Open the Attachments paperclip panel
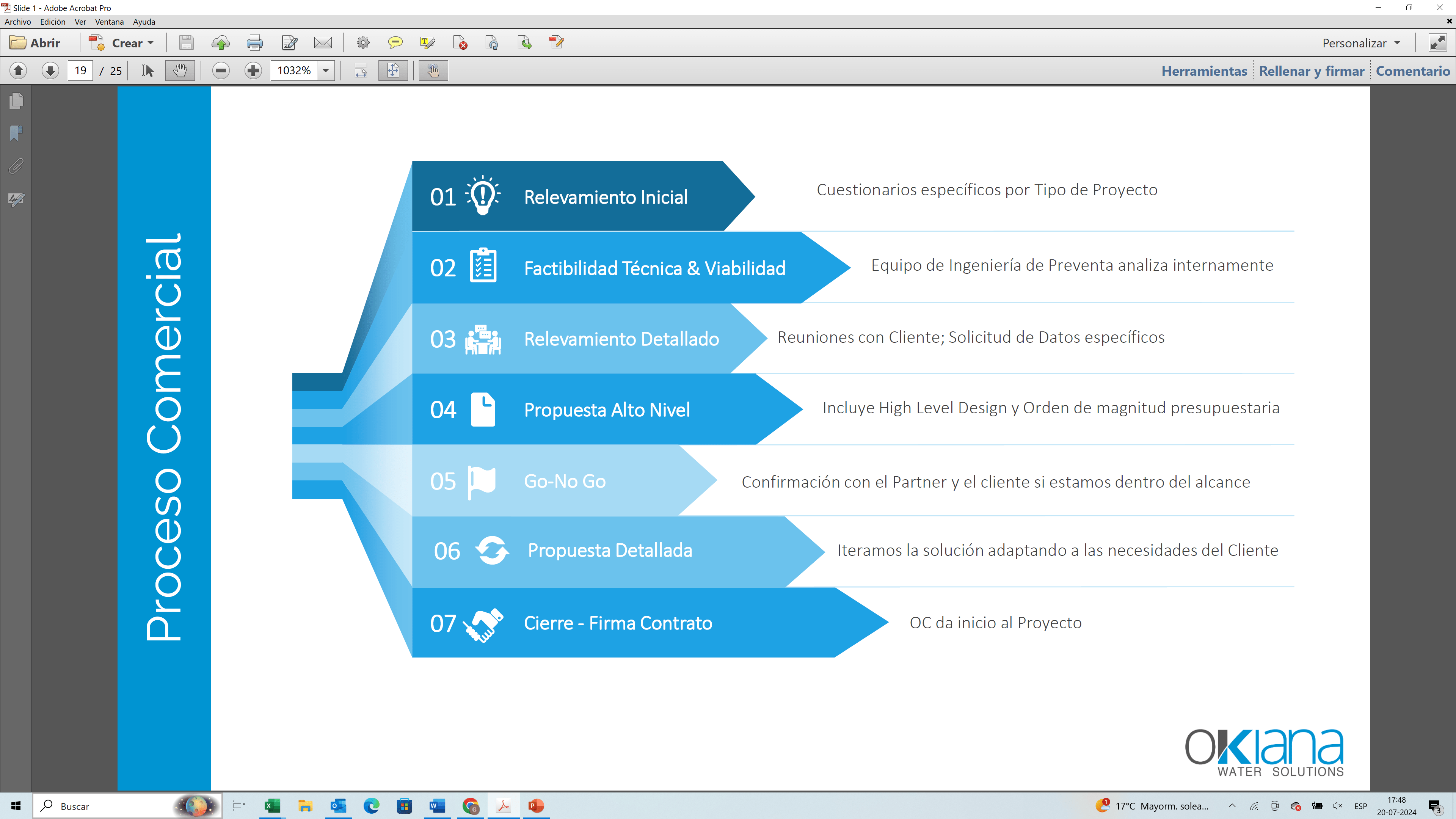Viewport: 1456px width, 819px height. 16,166
